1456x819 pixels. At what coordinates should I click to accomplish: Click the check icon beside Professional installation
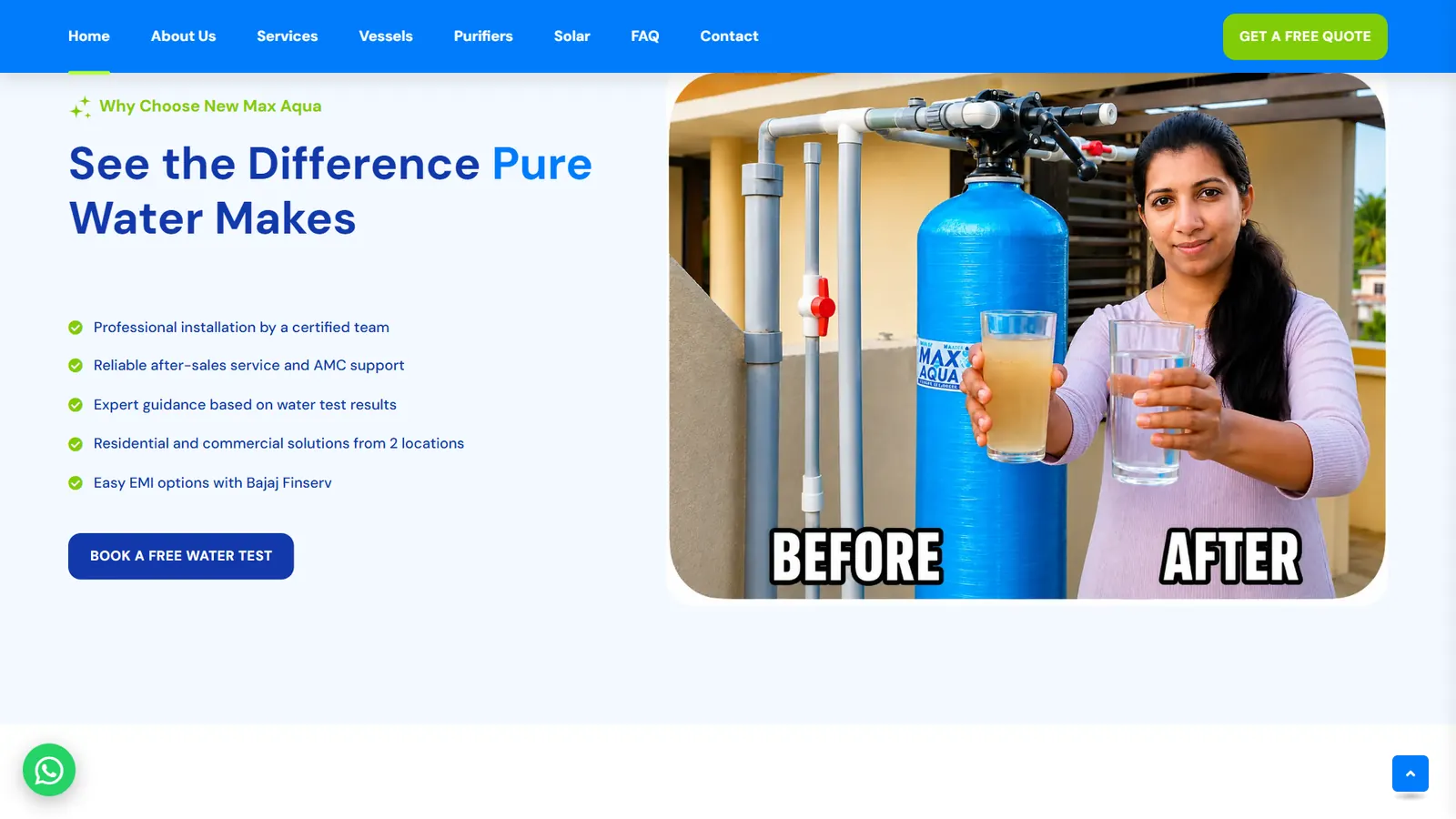pyautogui.click(x=76, y=328)
